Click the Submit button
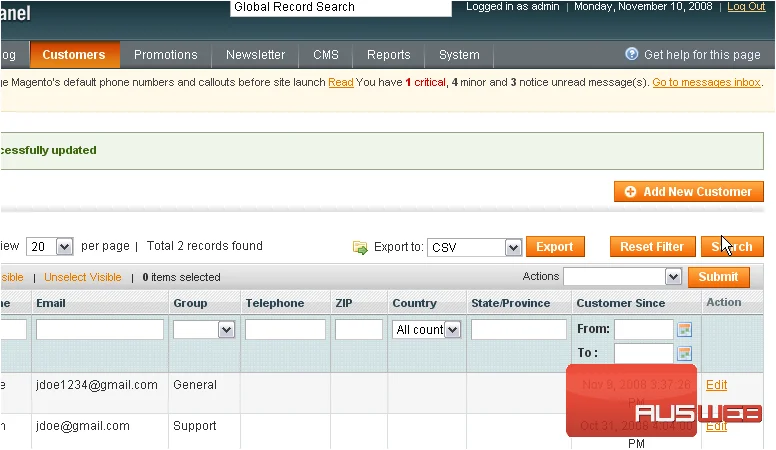 coord(719,277)
